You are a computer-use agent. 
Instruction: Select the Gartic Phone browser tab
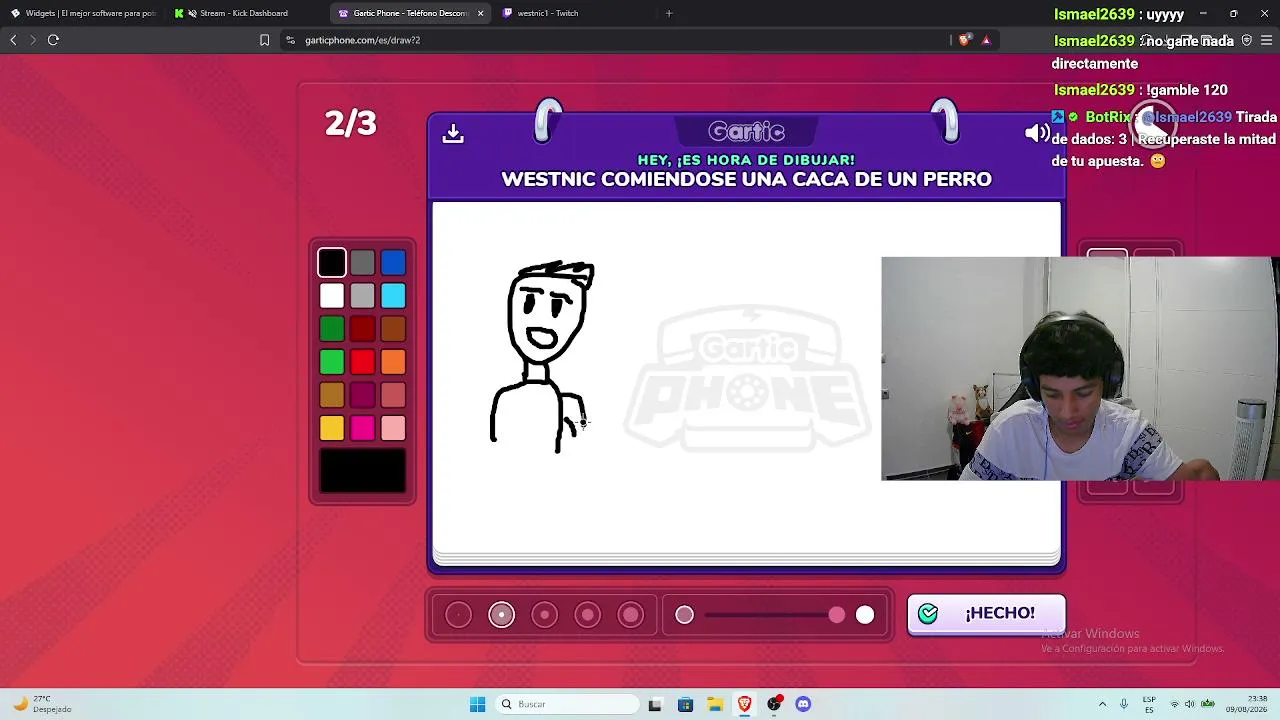410,13
